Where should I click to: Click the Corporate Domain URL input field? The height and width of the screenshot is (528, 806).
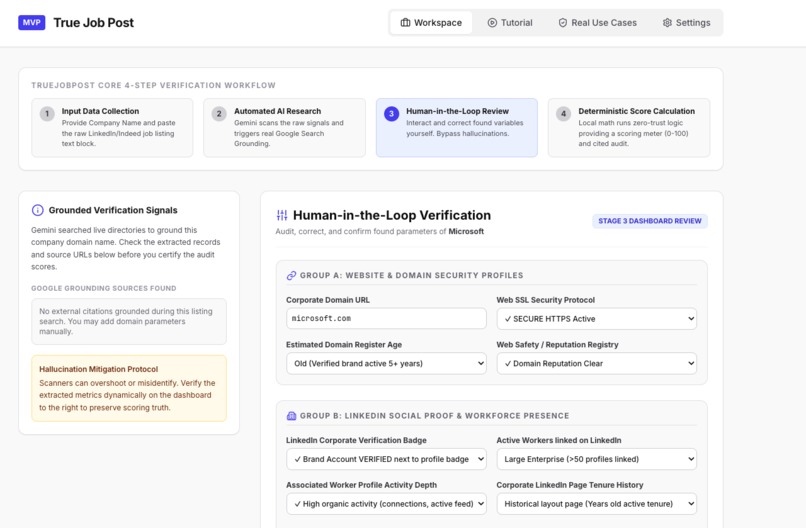tap(386, 318)
